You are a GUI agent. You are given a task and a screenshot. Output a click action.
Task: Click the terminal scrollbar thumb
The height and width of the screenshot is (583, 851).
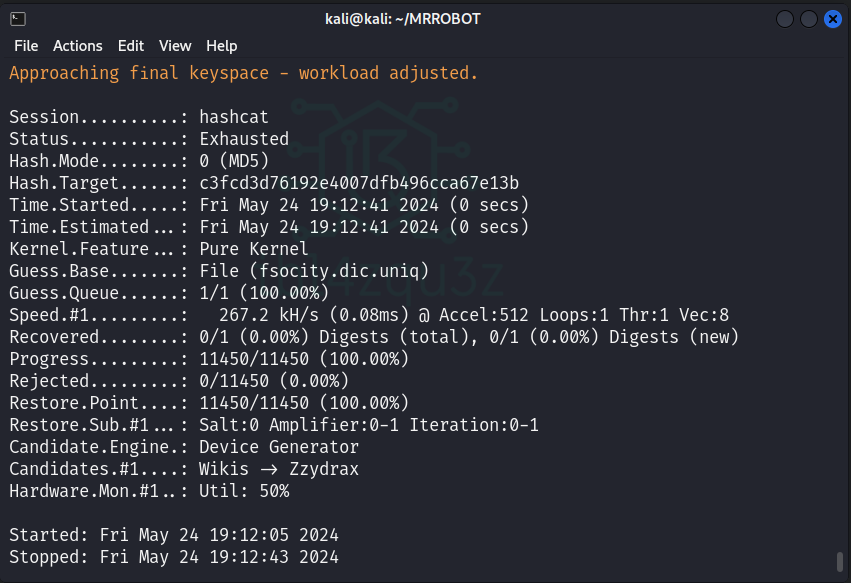840,561
